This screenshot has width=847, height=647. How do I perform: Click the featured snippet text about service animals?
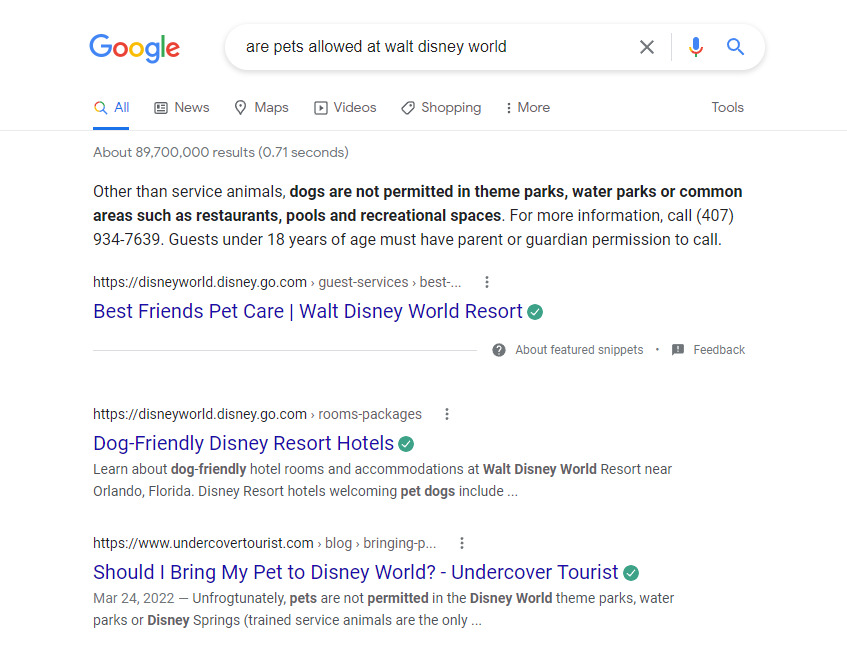(x=418, y=215)
